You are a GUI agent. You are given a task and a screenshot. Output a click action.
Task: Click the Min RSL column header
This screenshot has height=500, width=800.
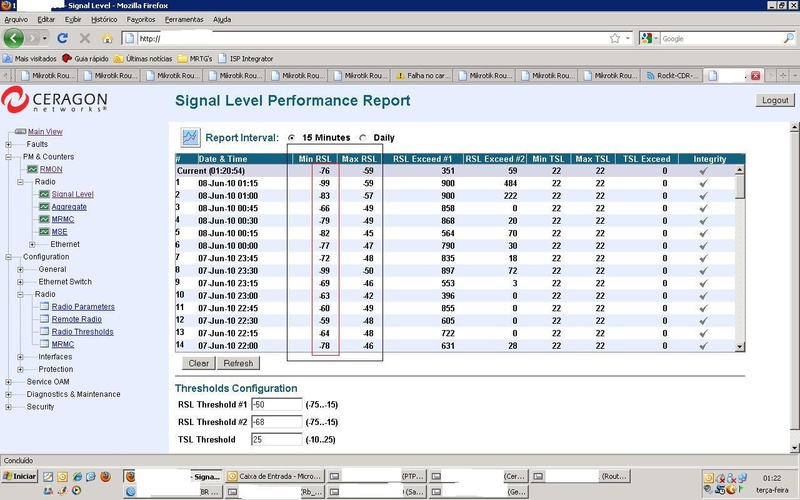[x=315, y=159]
